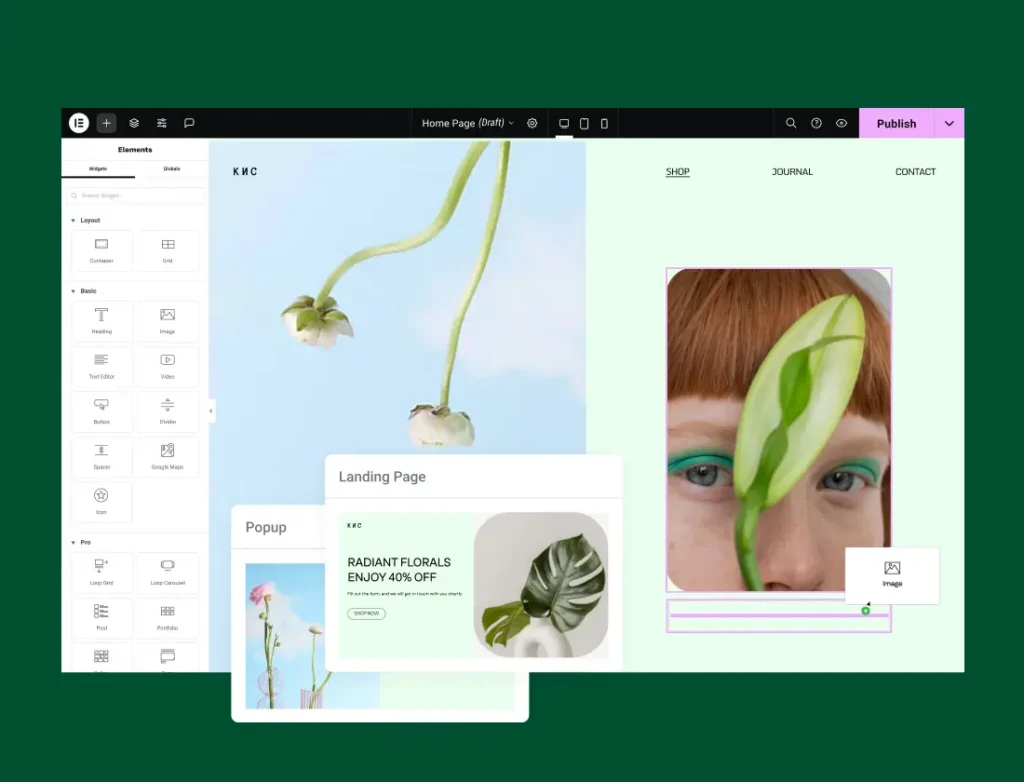
Task: Select the Google Maps widget
Action: point(167,457)
